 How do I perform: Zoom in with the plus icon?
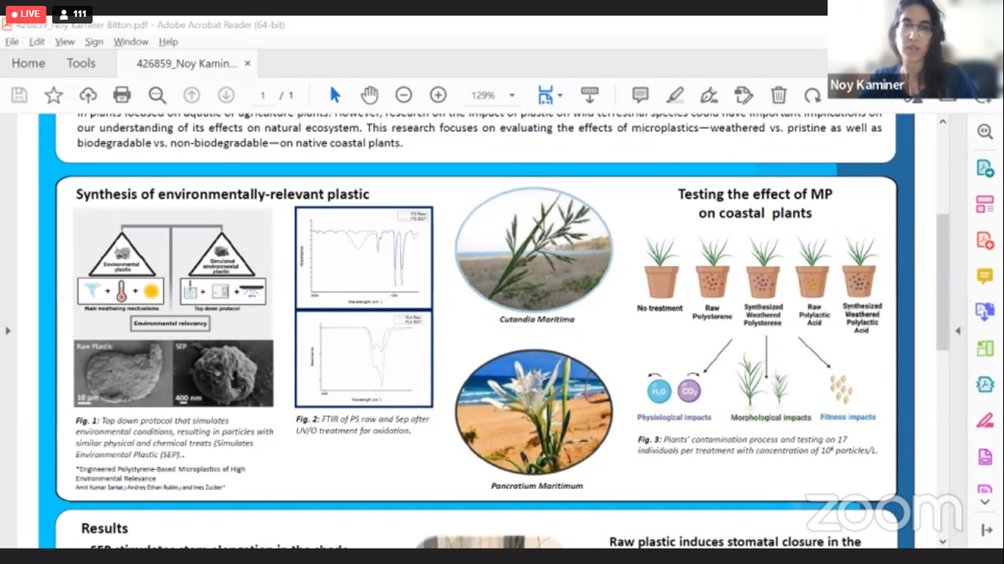tap(438, 95)
